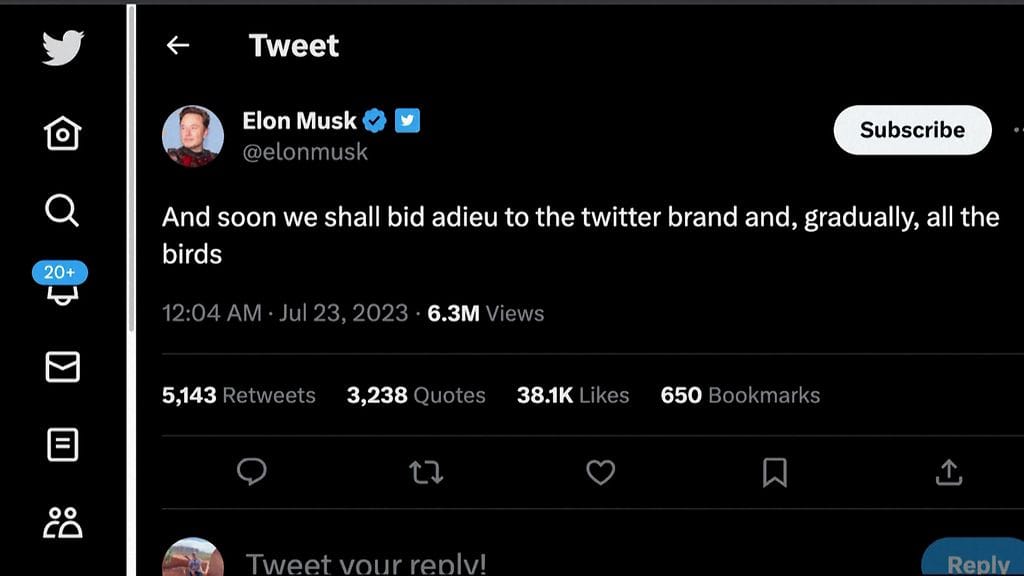Click the verified blue checkmark badge
Image resolution: width=1024 pixels, height=576 pixels.
(373, 120)
